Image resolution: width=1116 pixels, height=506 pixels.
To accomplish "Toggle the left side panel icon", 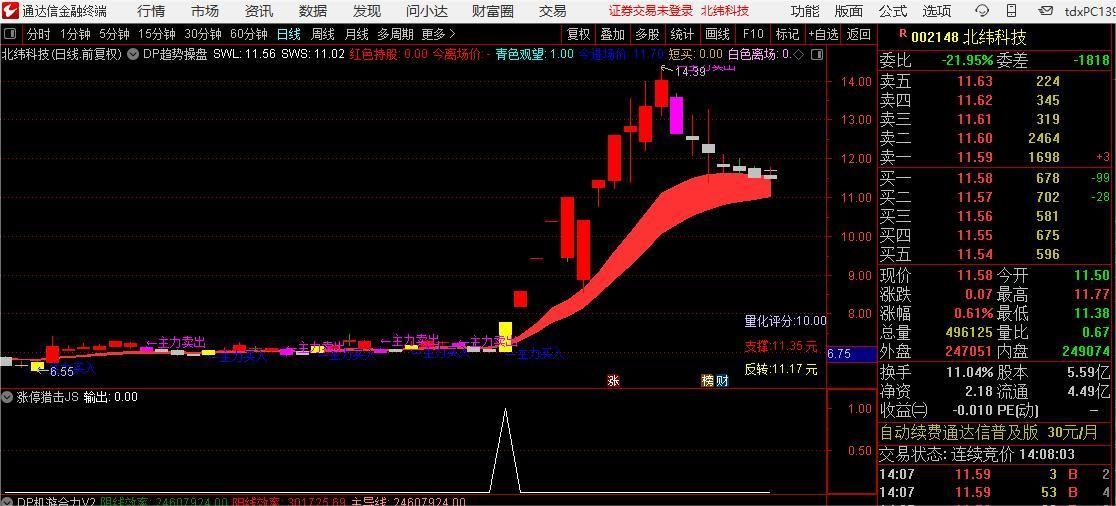I will point(10,34).
